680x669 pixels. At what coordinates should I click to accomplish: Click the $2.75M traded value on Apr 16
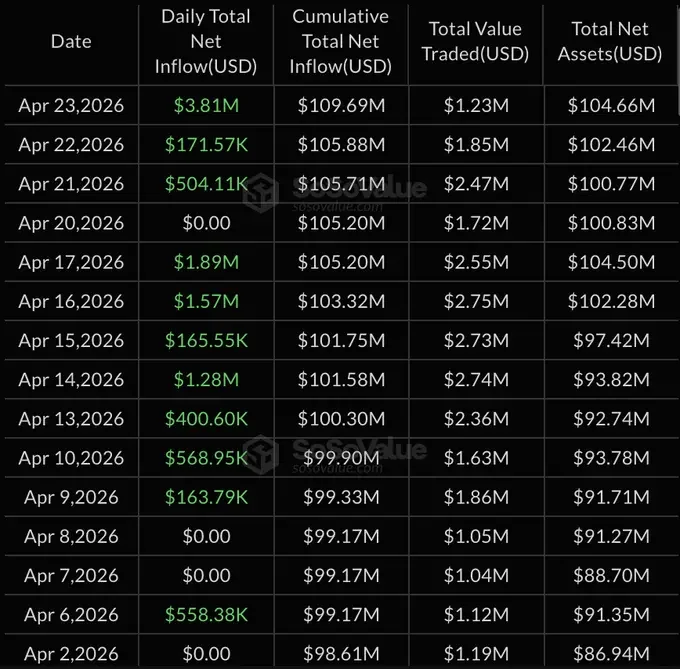476,301
